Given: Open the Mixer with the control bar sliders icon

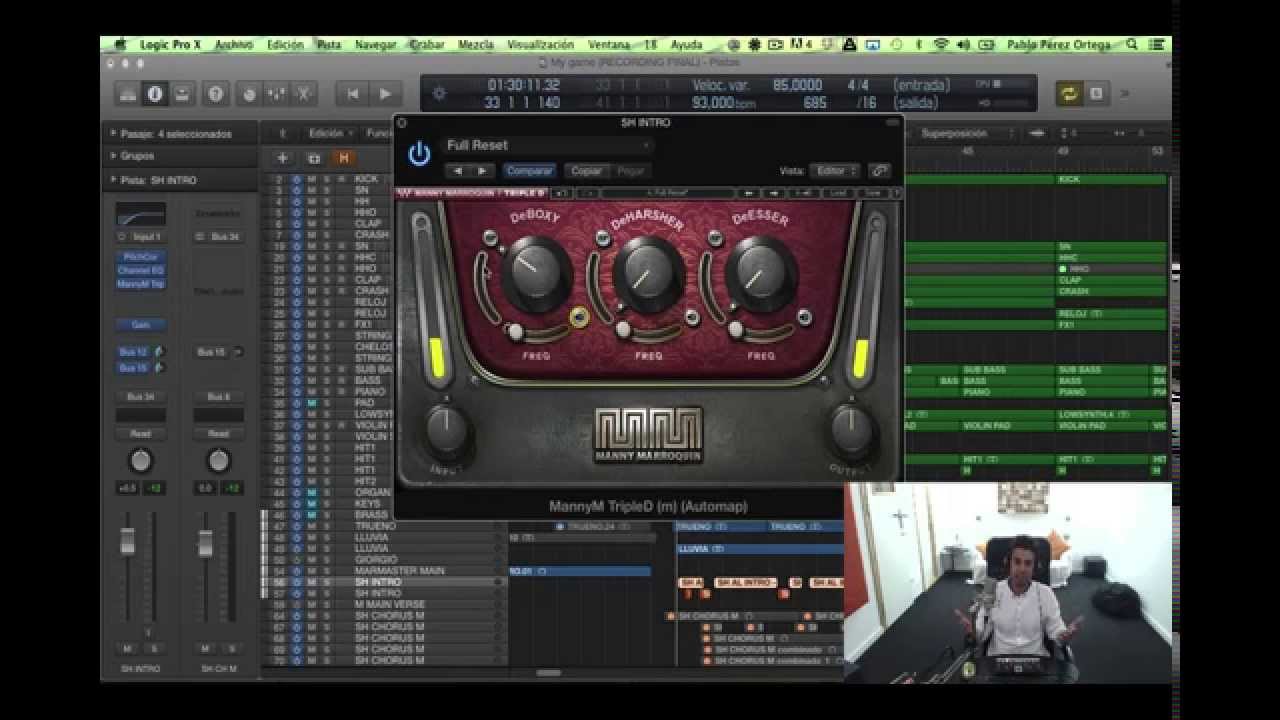Looking at the screenshot, I should click(276, 94).
